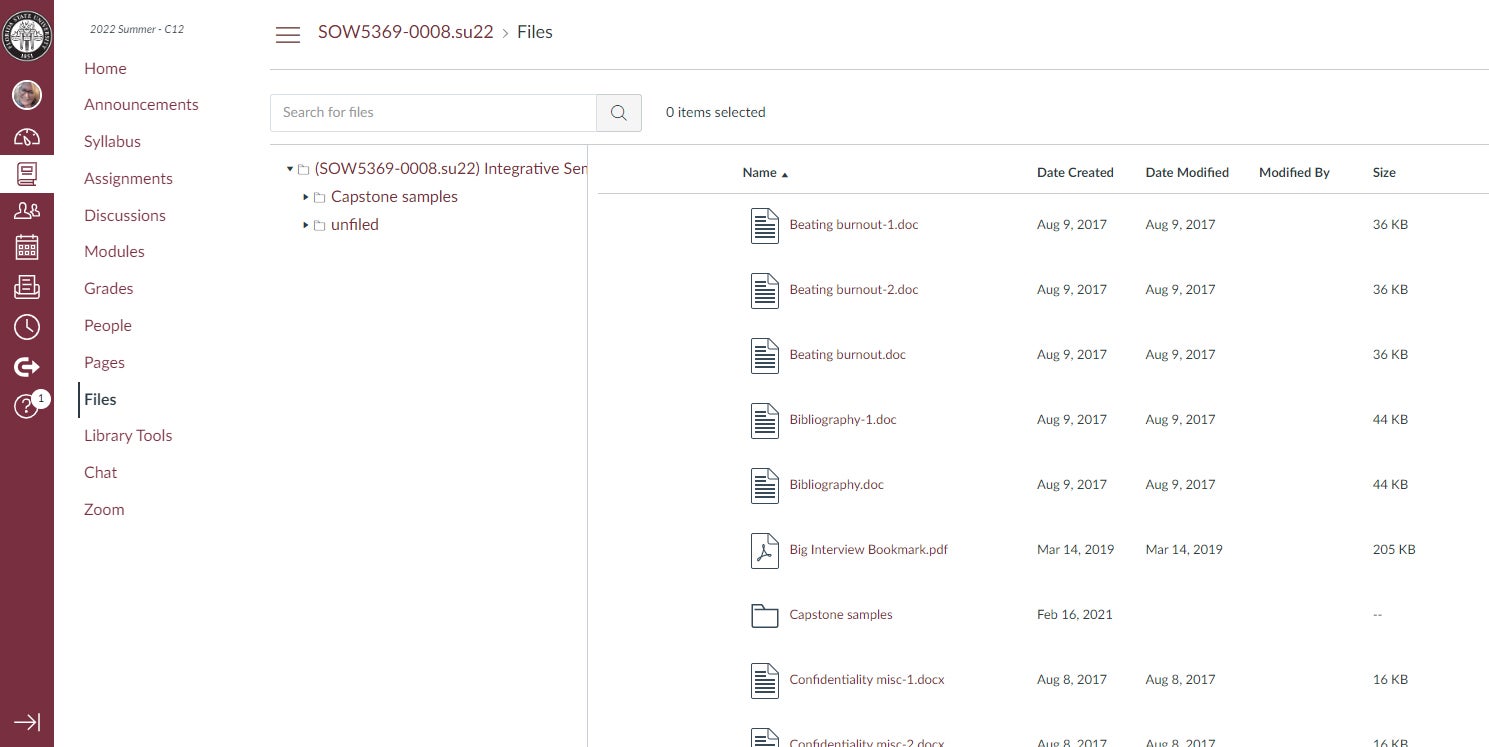This screenshot has width=1489, height=747.
Task: Open the Big Interview Bookmark.pdf file
Action: point(868,550)
